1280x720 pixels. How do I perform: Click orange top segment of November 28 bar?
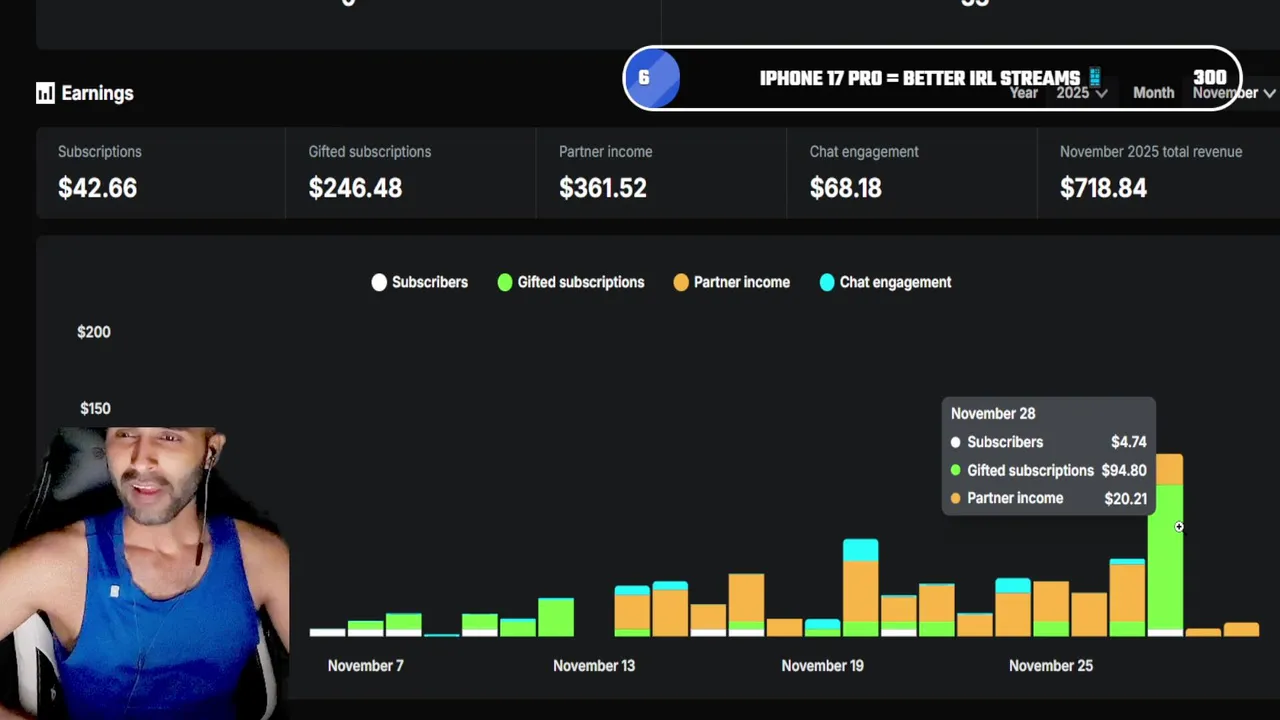pos(1169,470)
